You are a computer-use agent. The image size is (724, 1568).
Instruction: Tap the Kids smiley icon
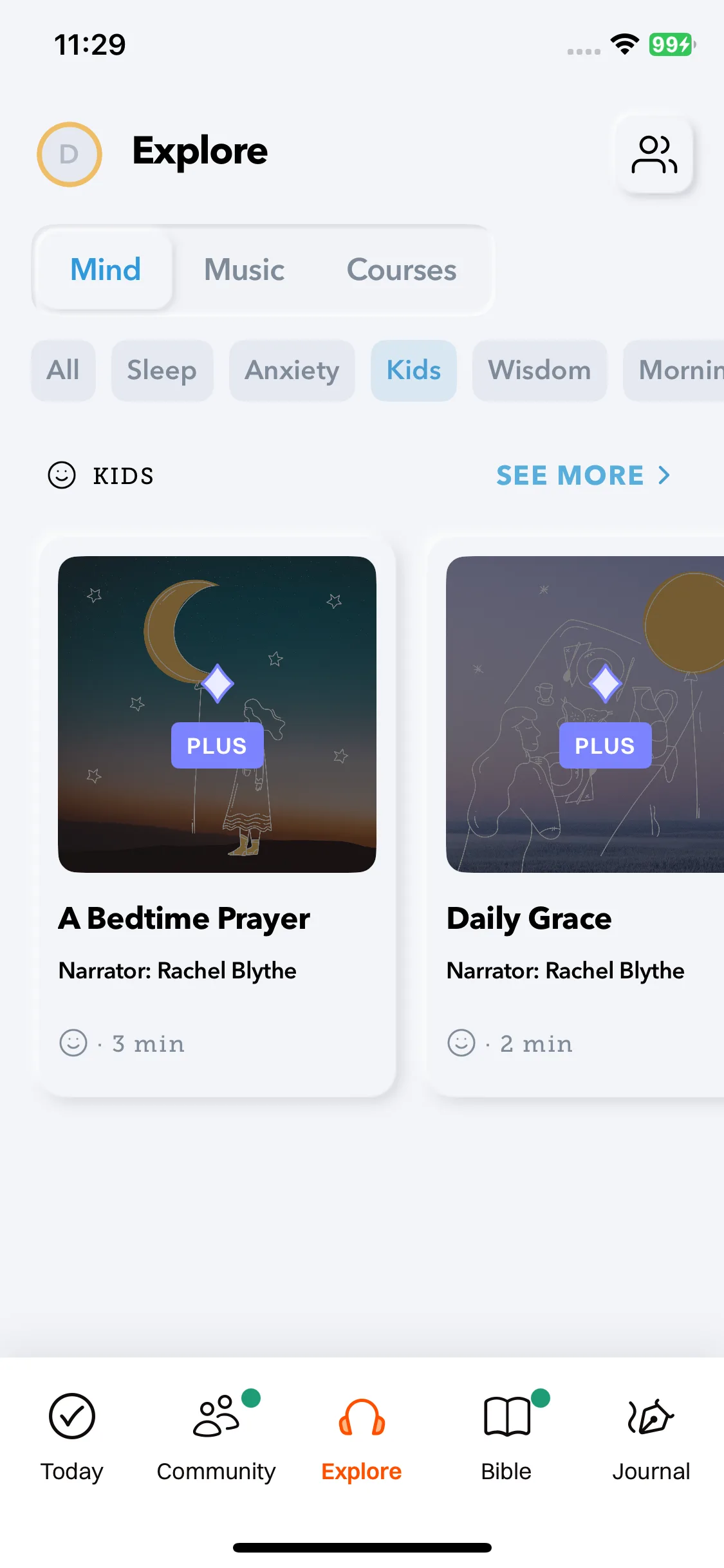(x=62, y=476)
